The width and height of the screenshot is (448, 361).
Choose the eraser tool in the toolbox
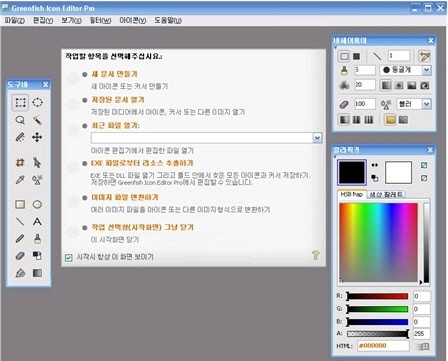coord(20,256)
